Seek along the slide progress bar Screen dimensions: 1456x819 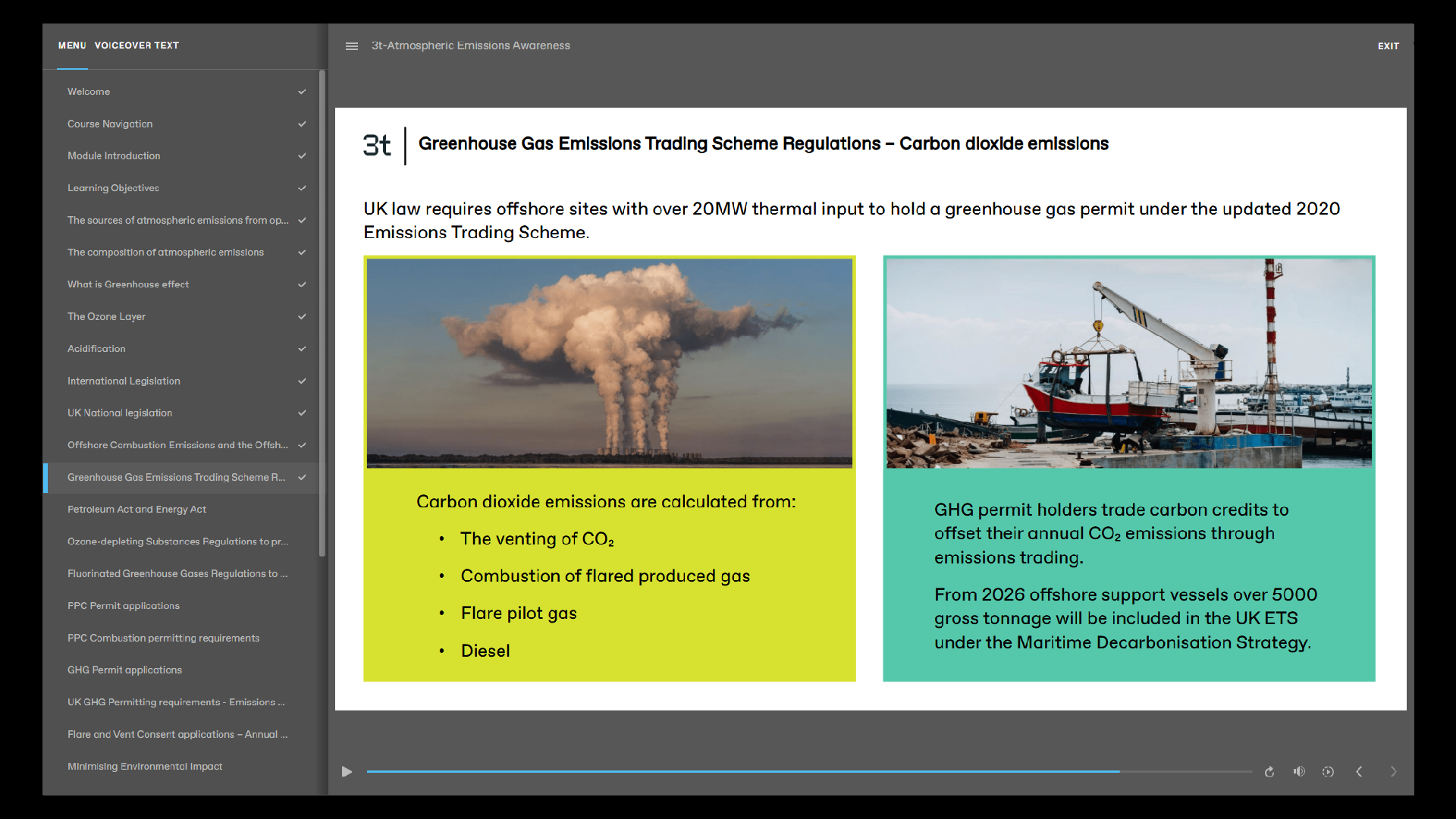(x=809, y=771)
